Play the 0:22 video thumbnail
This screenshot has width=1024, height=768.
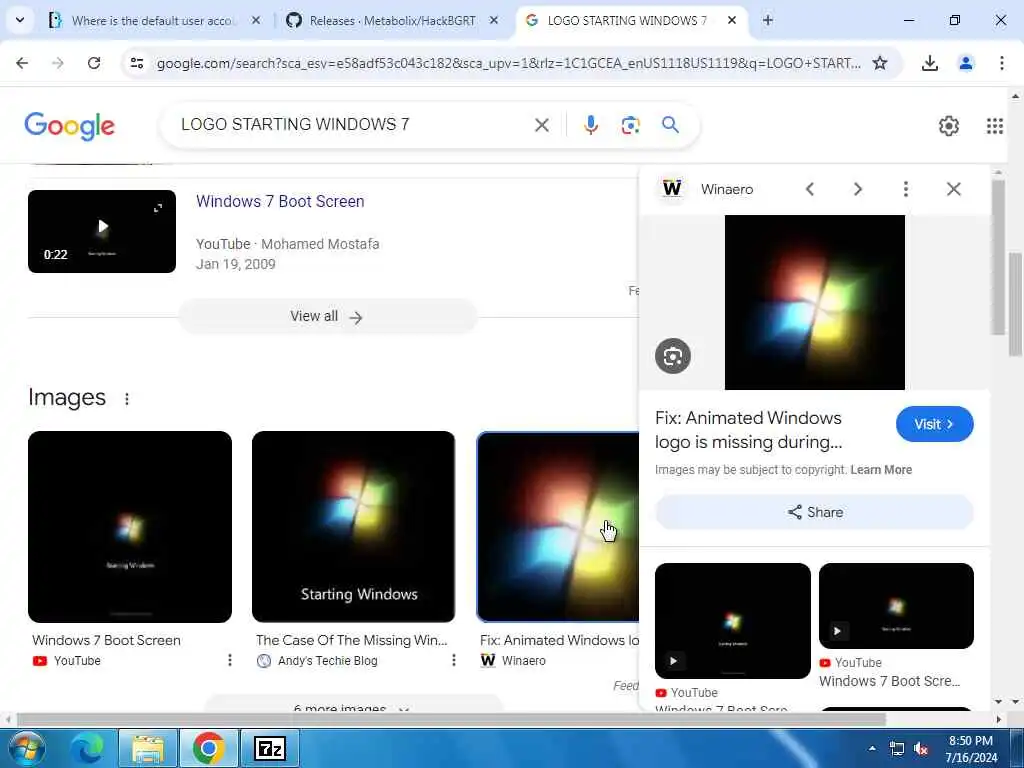click(x=102, y=231)
